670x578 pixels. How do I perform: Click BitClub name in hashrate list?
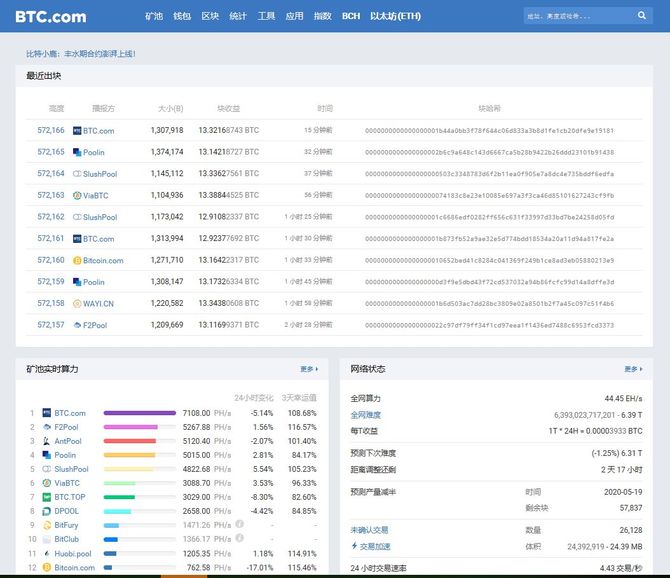click(66, 539)
